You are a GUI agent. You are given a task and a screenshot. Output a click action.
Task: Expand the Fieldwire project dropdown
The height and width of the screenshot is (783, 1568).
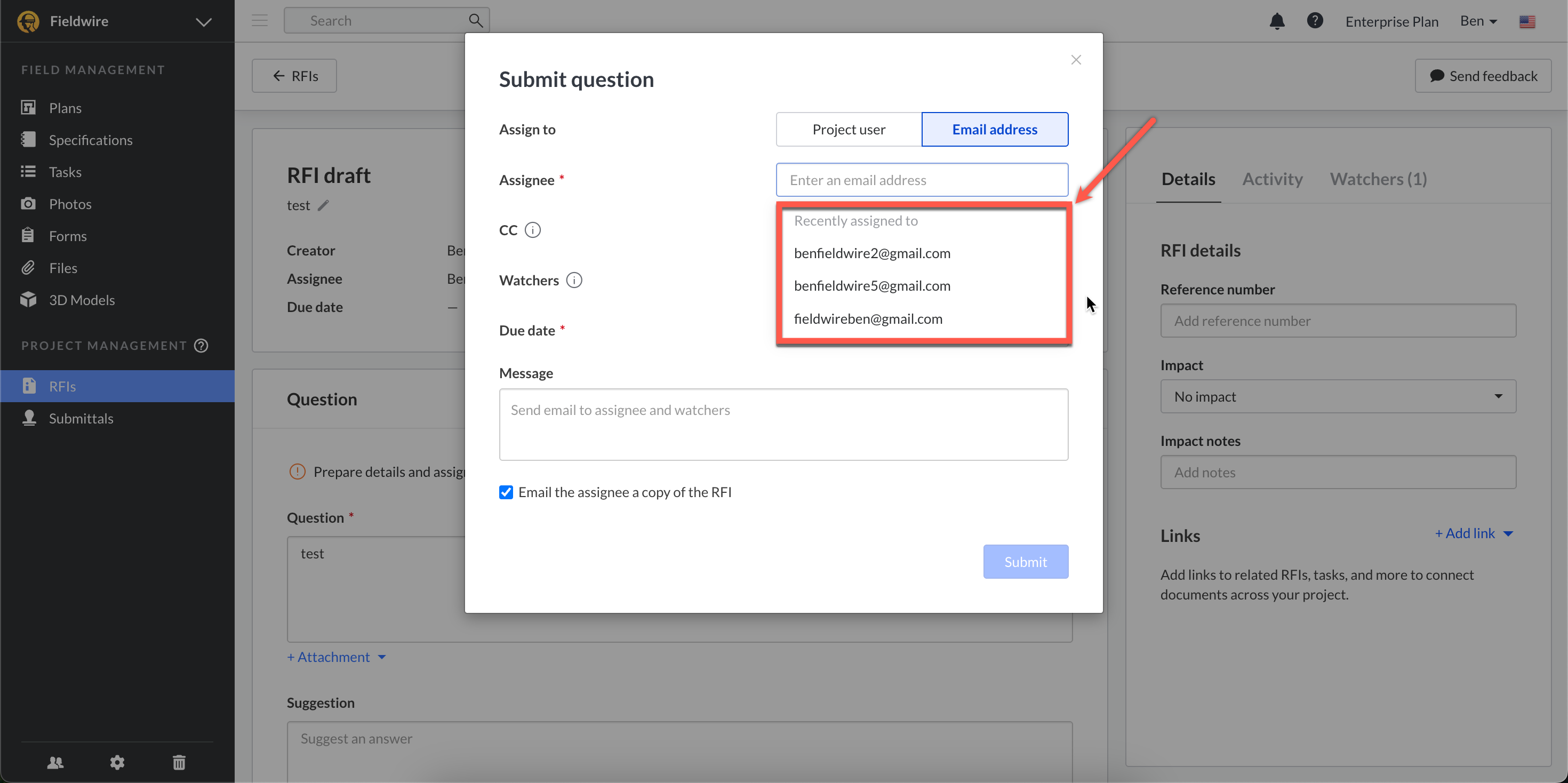click(203, 22)
